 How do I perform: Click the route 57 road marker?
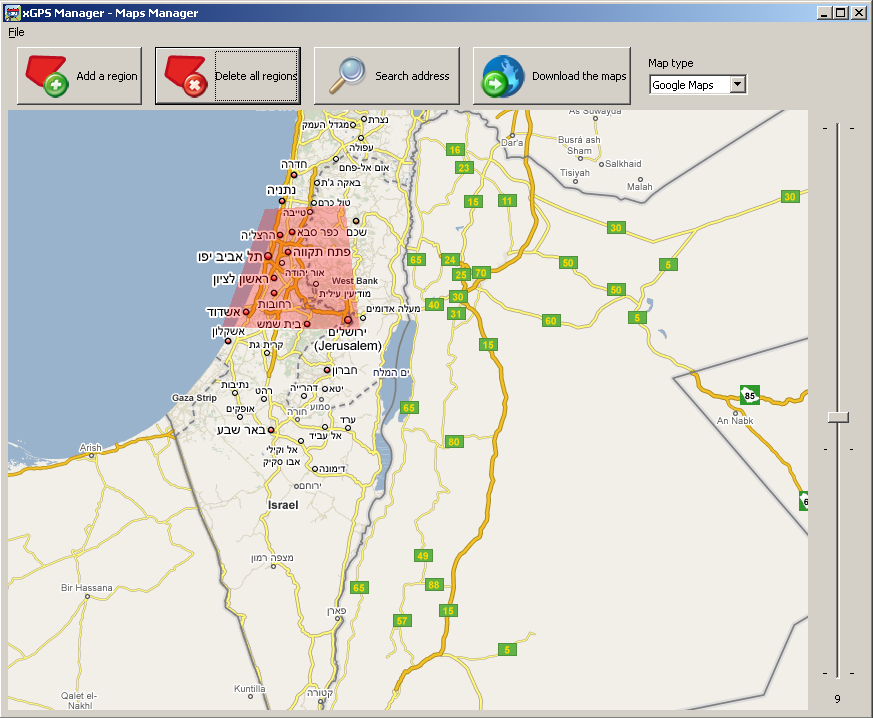(402, 621)
